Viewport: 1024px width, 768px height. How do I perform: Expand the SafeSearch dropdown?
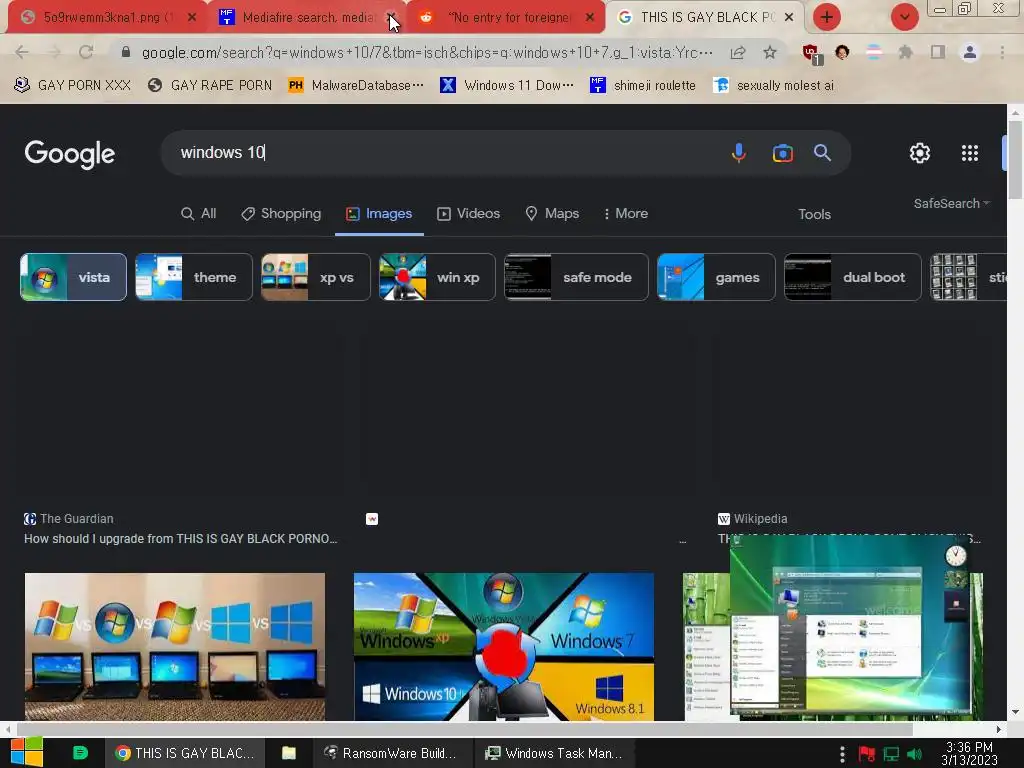[952, 204]
